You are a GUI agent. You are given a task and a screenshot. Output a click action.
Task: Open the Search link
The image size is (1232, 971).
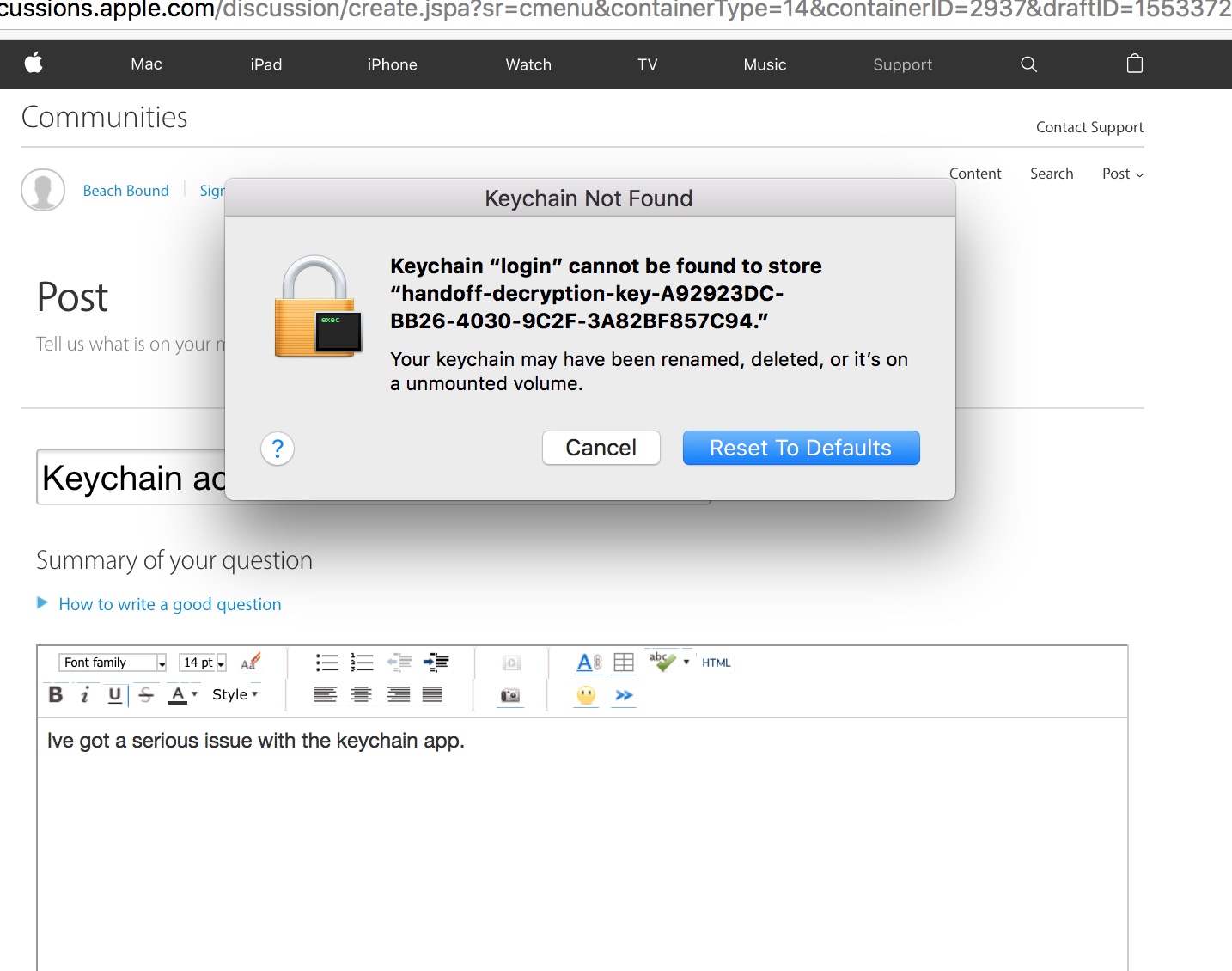[1052, 174]
